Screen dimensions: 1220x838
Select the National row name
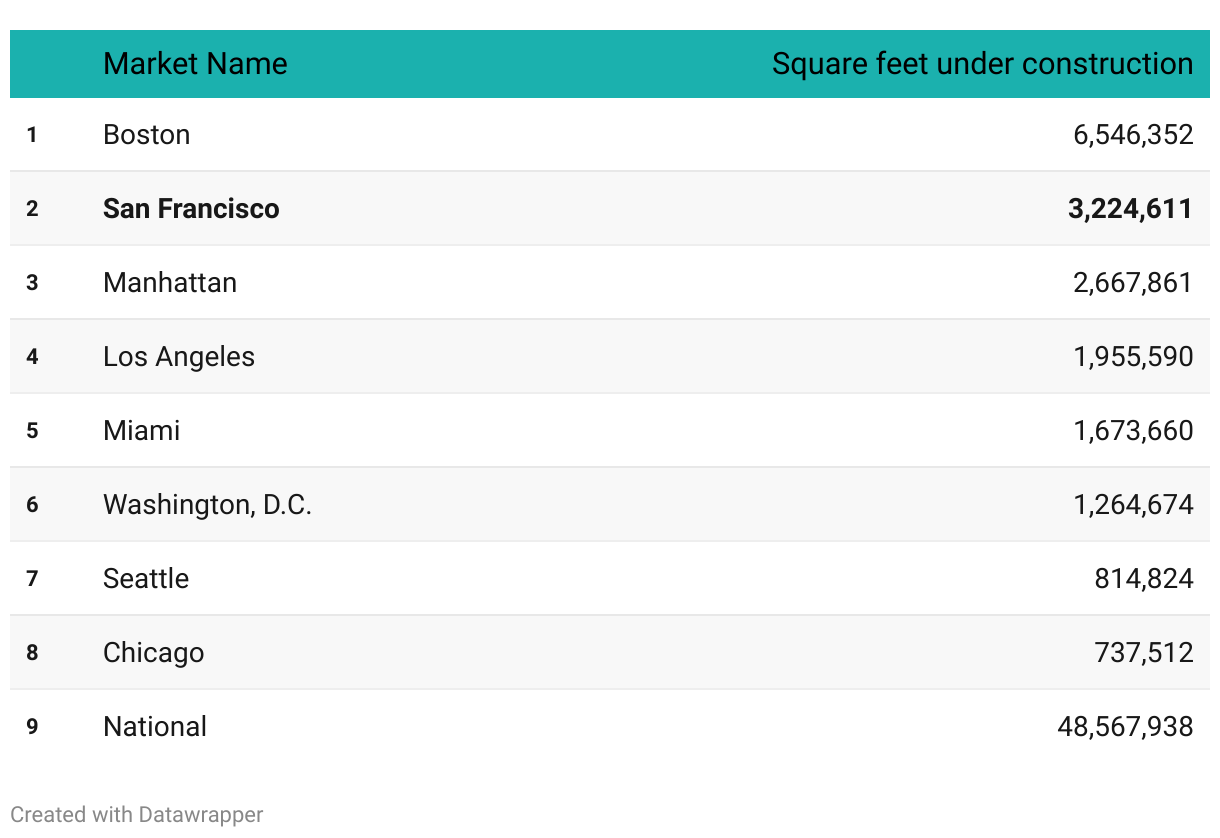tap(155, 727)
